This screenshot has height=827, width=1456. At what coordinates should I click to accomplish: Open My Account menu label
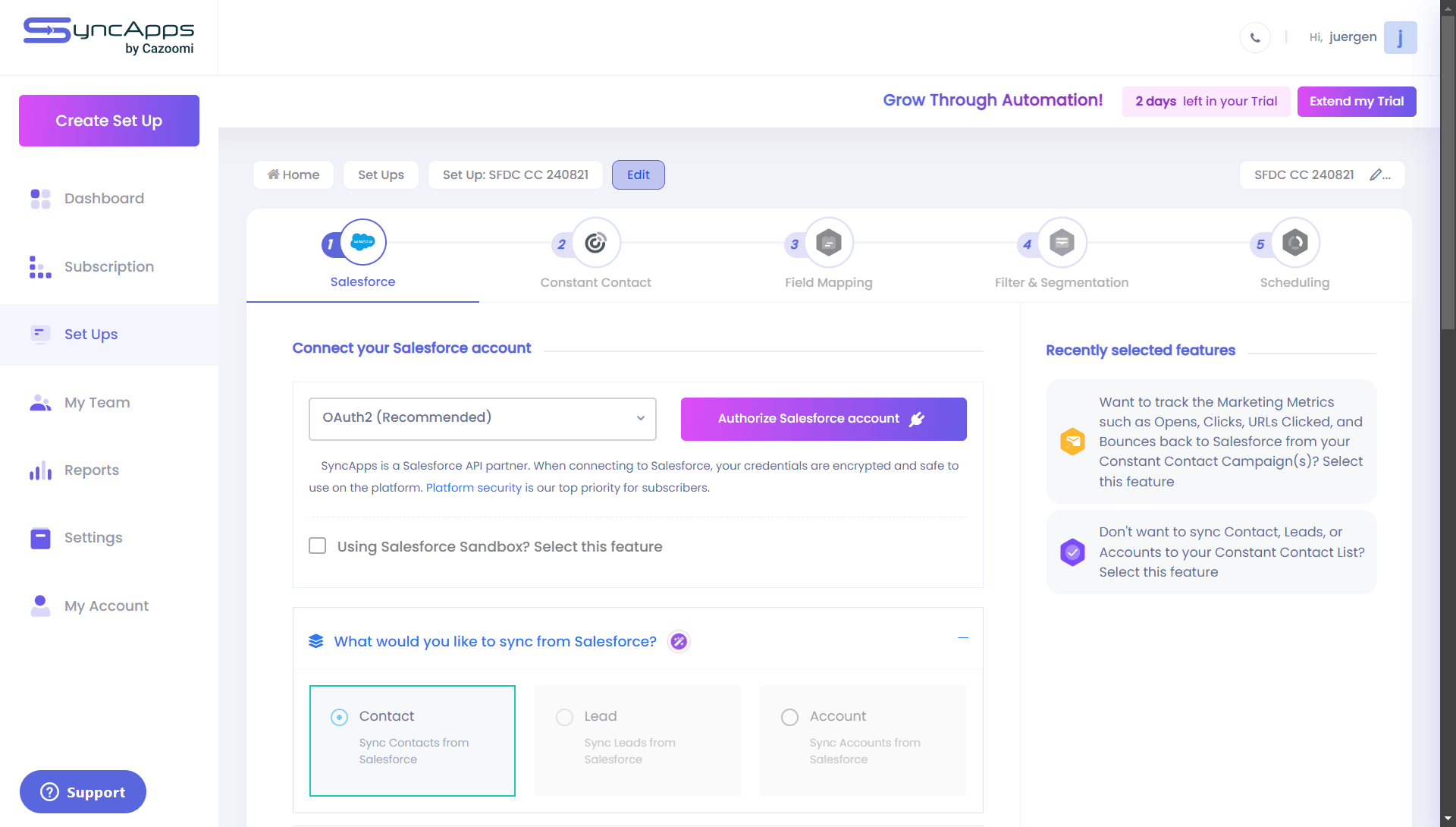(x=106, y=606)
